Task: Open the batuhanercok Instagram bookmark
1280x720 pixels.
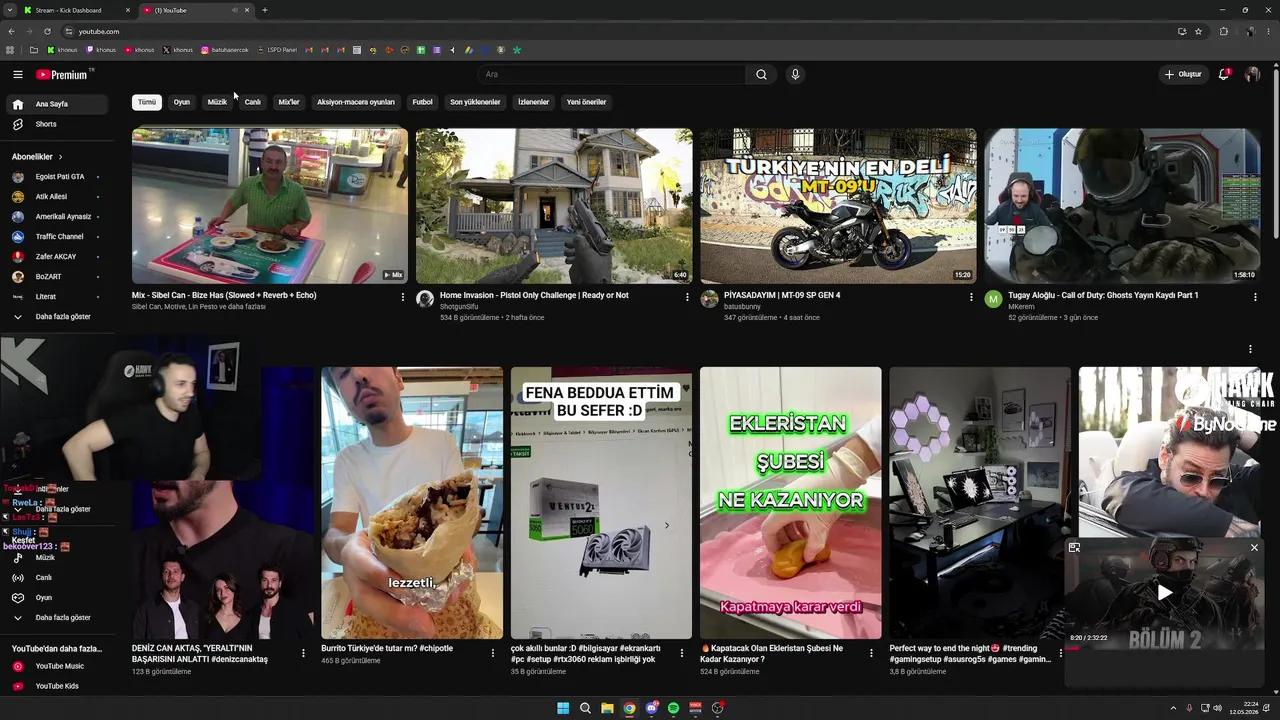Action: (225, 50)
